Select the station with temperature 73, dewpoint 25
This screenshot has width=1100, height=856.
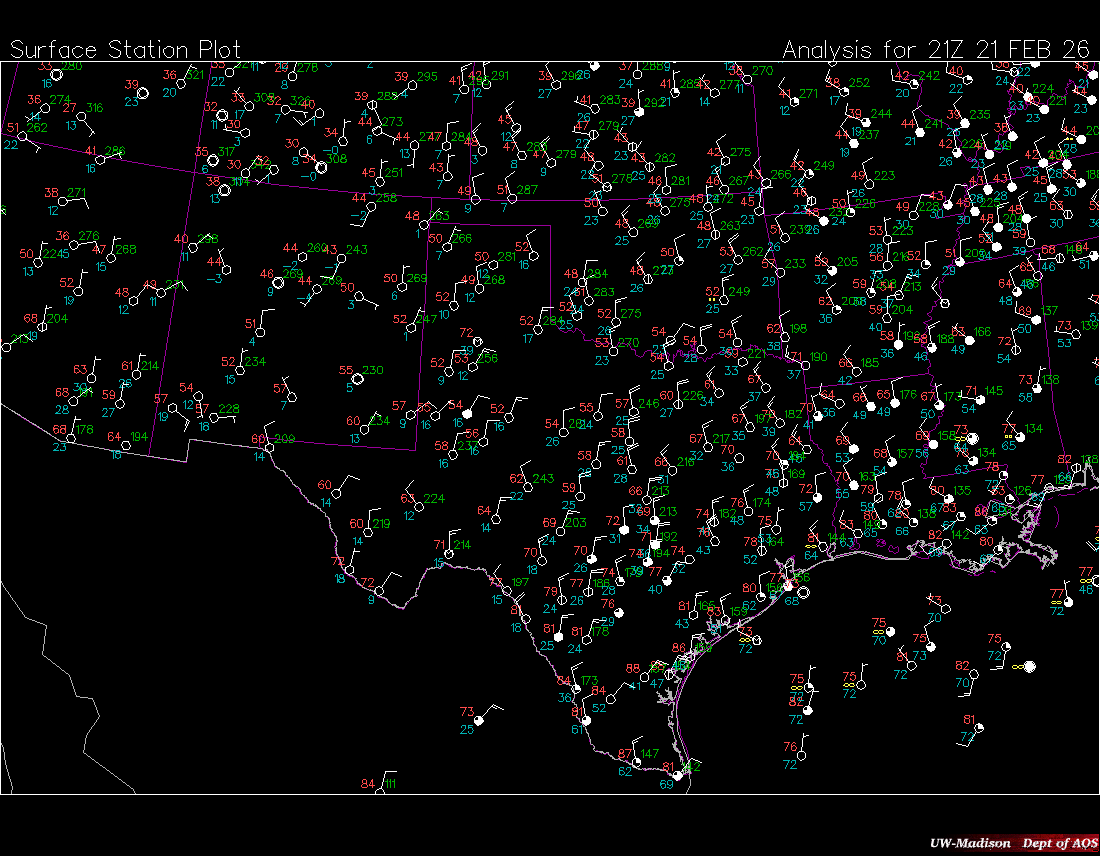pos(479,719)
